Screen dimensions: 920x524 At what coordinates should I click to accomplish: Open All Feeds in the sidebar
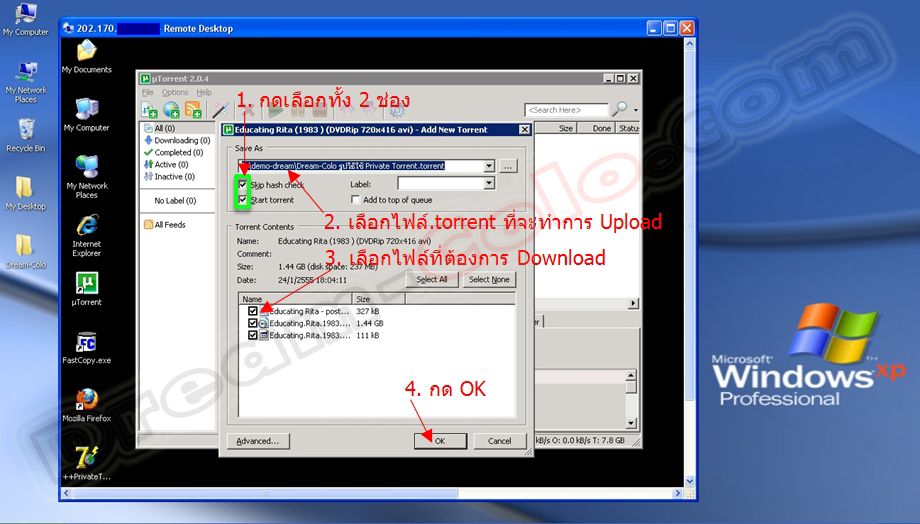(x=165, y=224)
